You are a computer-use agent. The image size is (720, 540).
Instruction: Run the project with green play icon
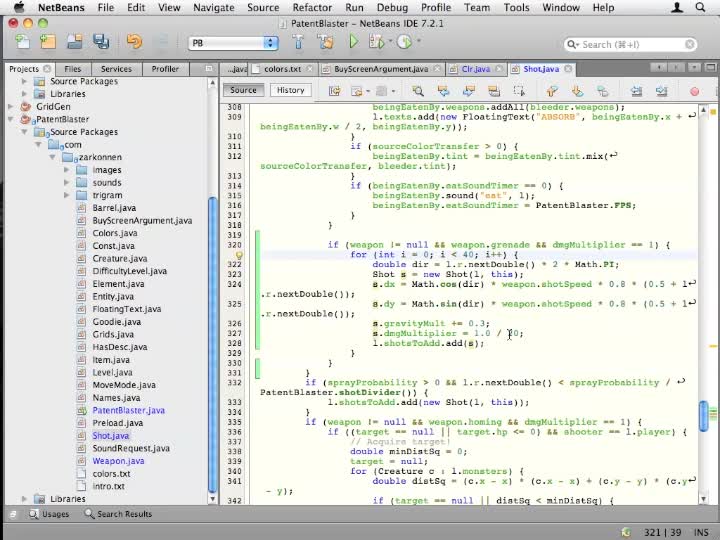tap(353, 42)
